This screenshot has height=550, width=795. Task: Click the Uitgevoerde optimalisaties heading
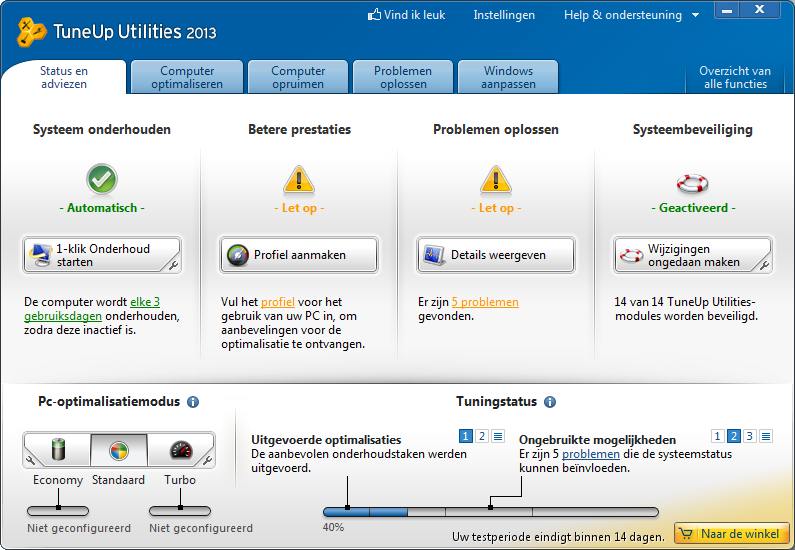326,440
